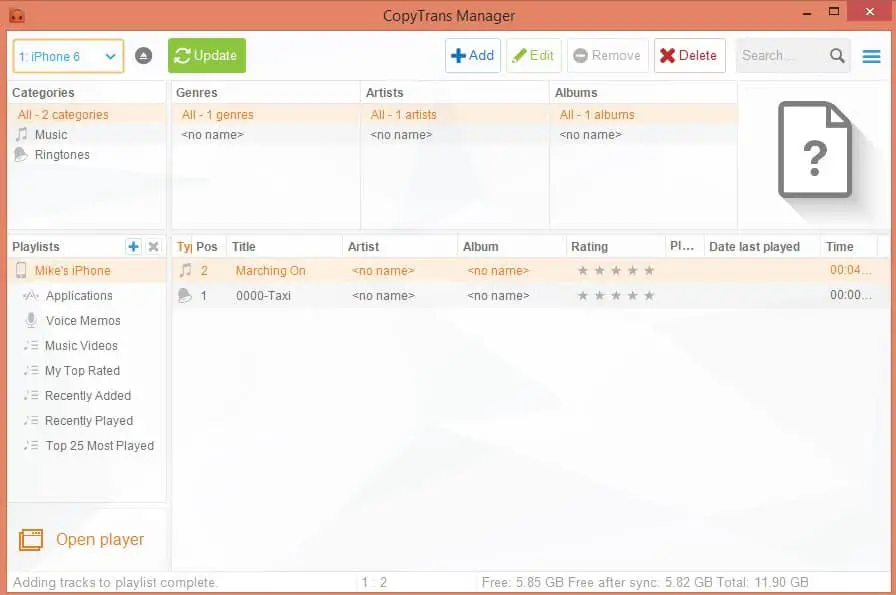The image size is (896, 595).
Task: Sort tracks by the Rating column header
Action: tap(615, 246)
